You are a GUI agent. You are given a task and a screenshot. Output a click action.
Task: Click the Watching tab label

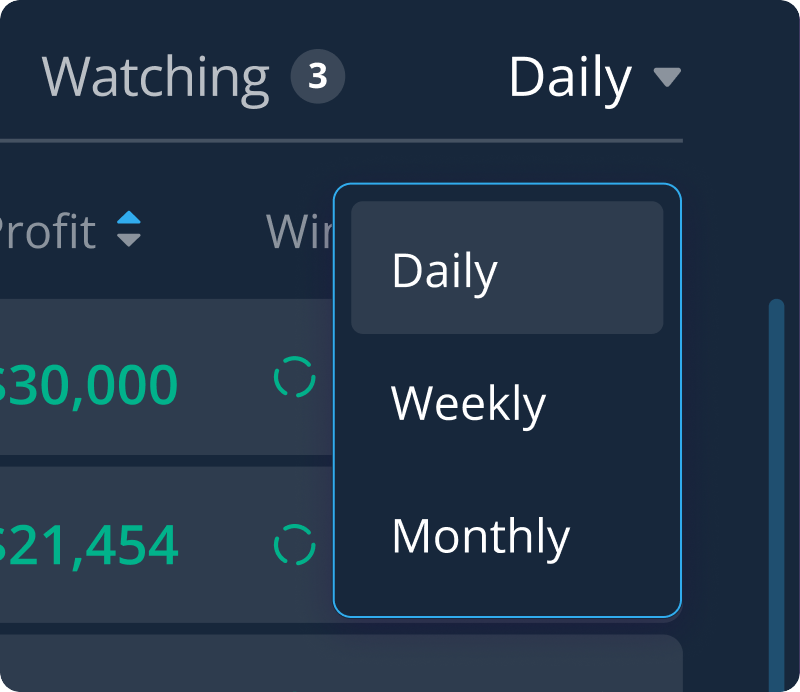(x=155, y=78)
